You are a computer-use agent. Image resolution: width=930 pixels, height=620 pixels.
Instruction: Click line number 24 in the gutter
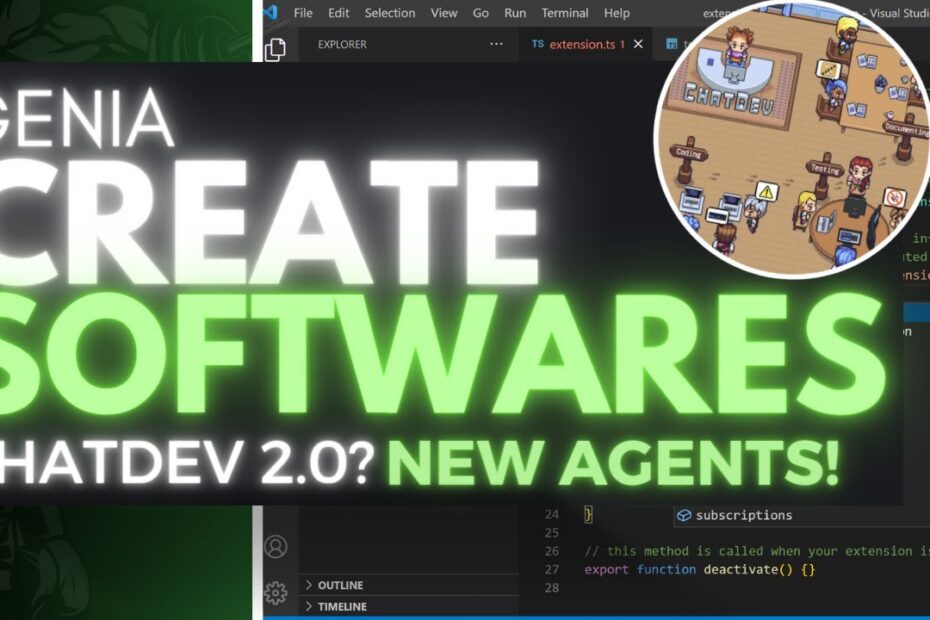point(552,514)
